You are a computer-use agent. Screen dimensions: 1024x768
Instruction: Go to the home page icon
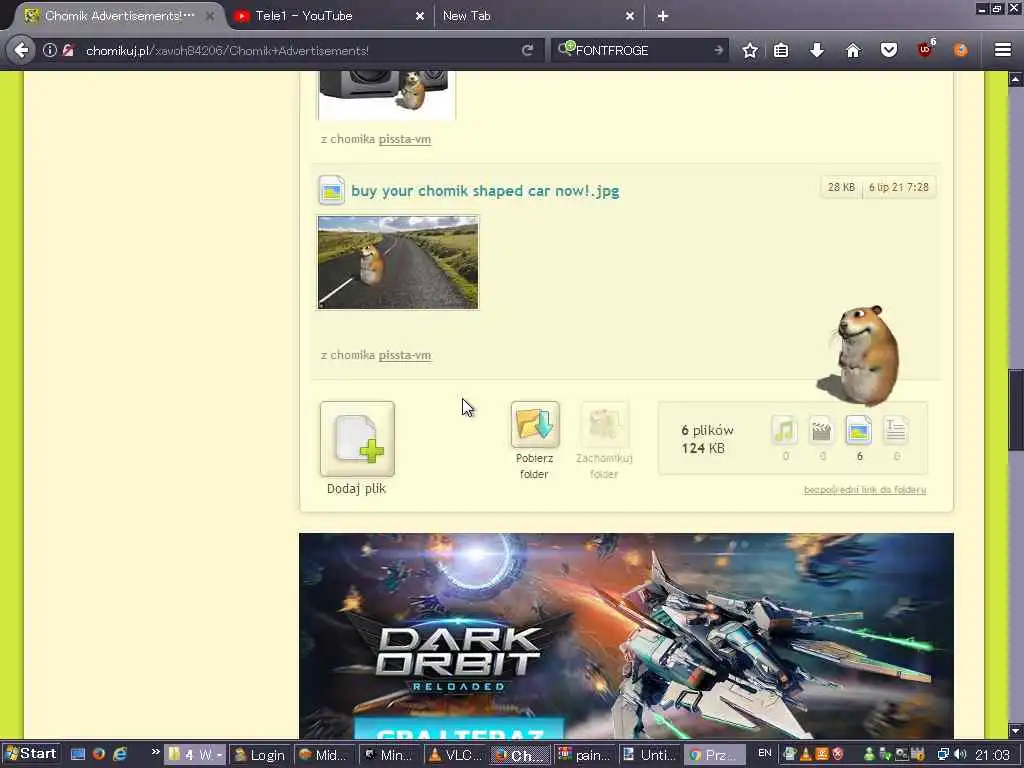coord(853,50)
